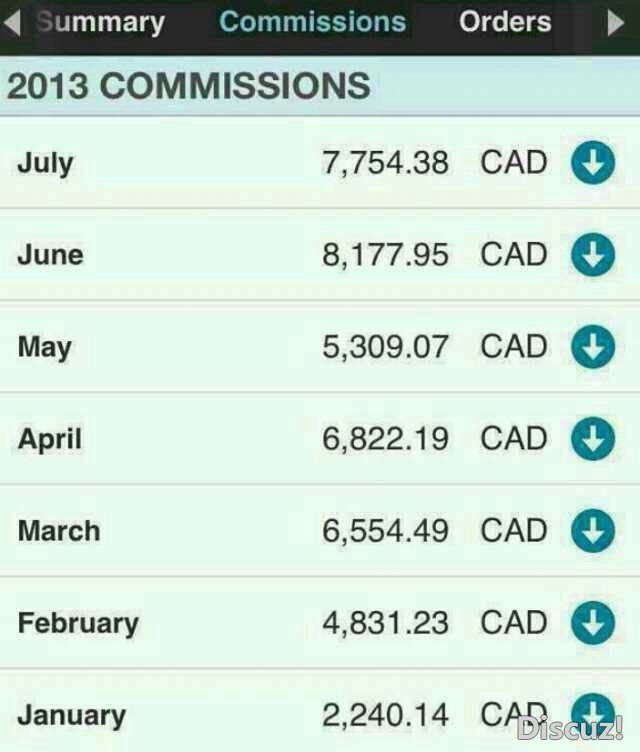Go to the previous tab with the left arrow

coord(12,23)
